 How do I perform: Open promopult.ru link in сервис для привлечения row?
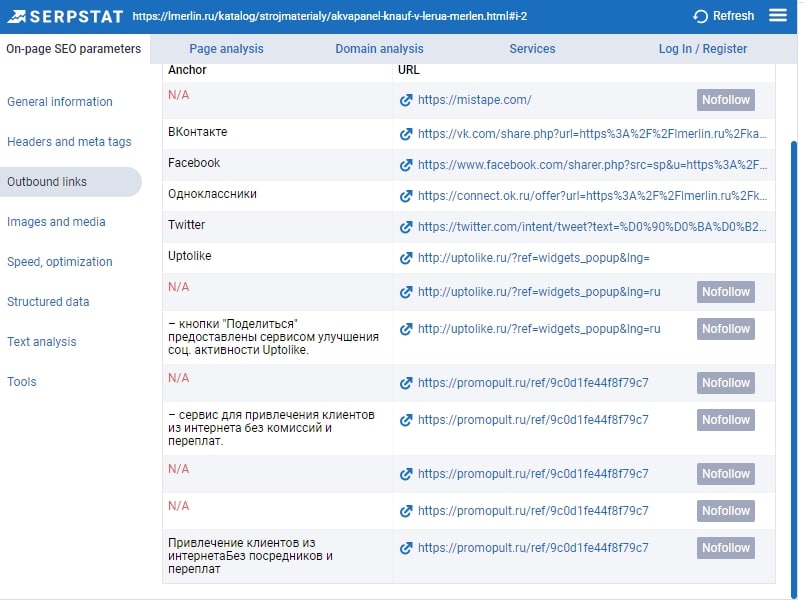pos(533,420)
